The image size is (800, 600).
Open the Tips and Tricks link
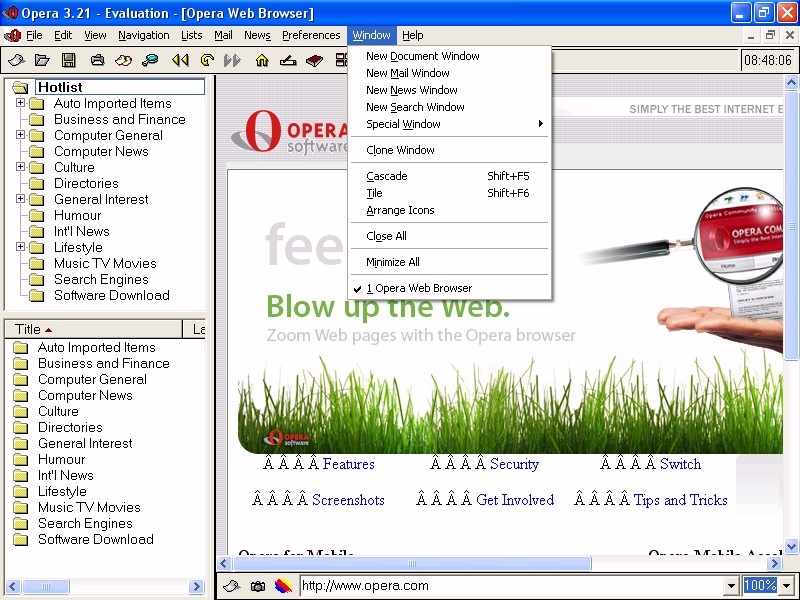coord(680,499)
